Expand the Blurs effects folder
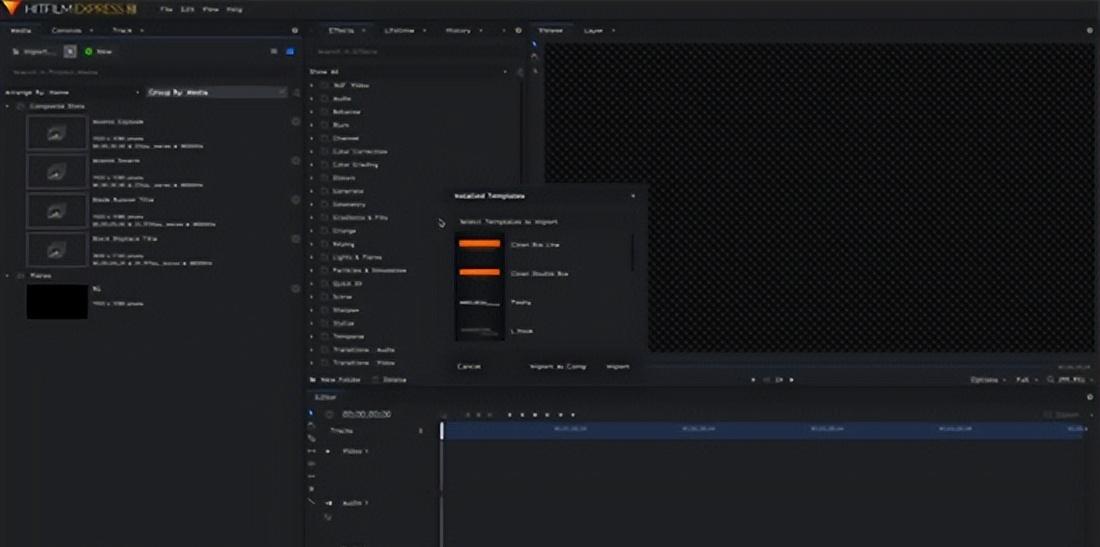 pos(312,125)
